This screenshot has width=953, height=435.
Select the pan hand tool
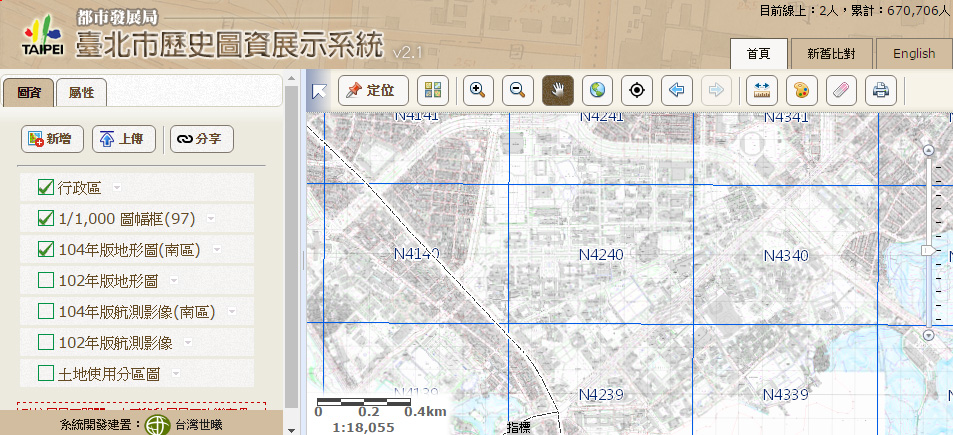(558, 91)
